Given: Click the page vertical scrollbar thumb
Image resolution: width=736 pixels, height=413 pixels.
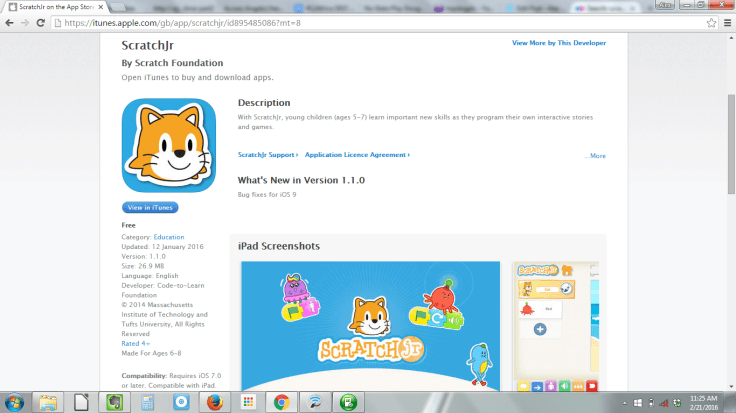Looking at the screenshot, I should click(x=731, y=143).
